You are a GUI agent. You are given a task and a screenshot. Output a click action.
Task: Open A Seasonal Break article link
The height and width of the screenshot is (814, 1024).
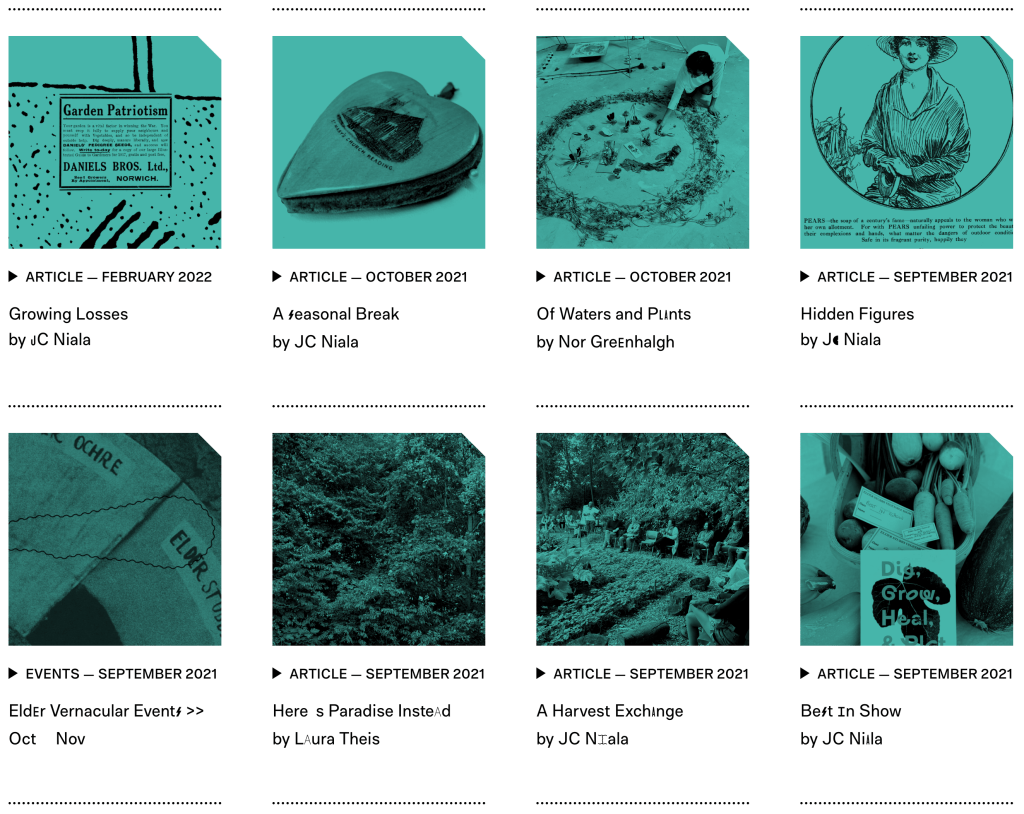click(336, 314)
